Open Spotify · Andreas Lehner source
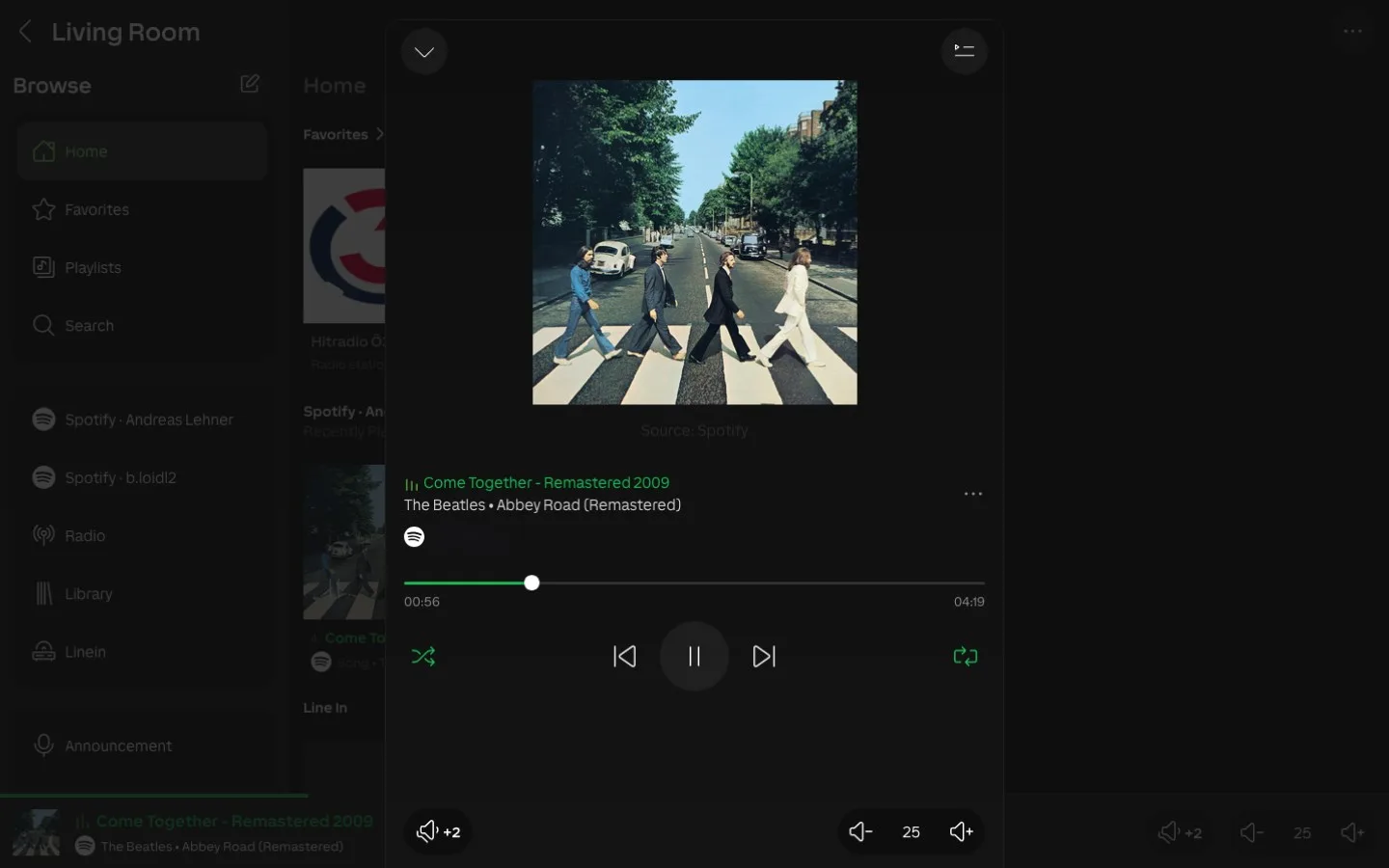1389x868 pixels. pyautogui.click(x=142, y=420)
